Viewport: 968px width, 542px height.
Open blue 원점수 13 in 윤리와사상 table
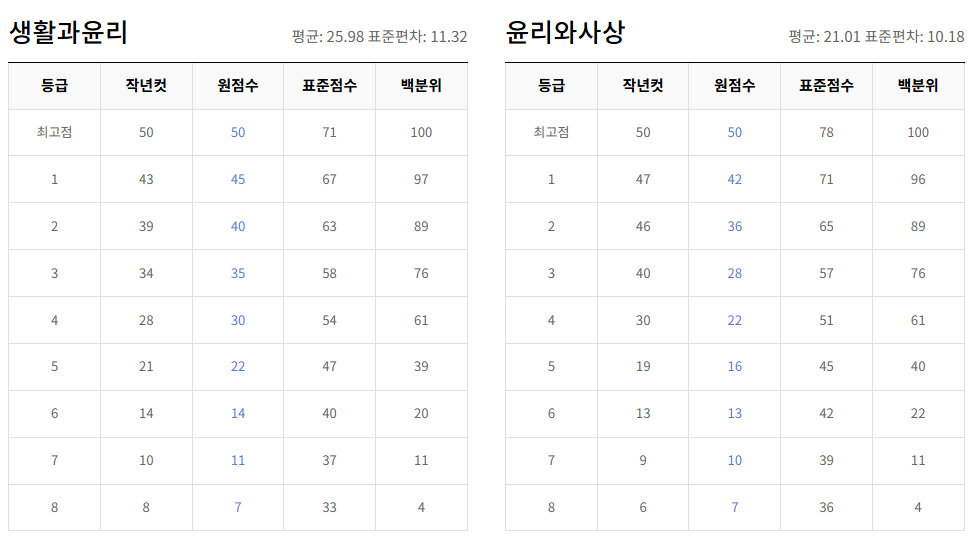735,413
